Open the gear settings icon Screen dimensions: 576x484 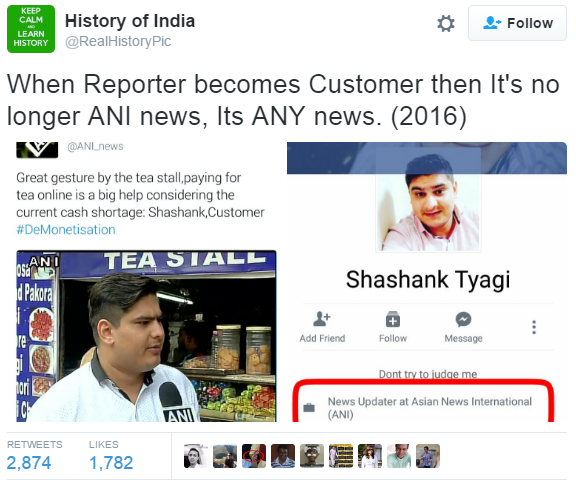(446, 24)
